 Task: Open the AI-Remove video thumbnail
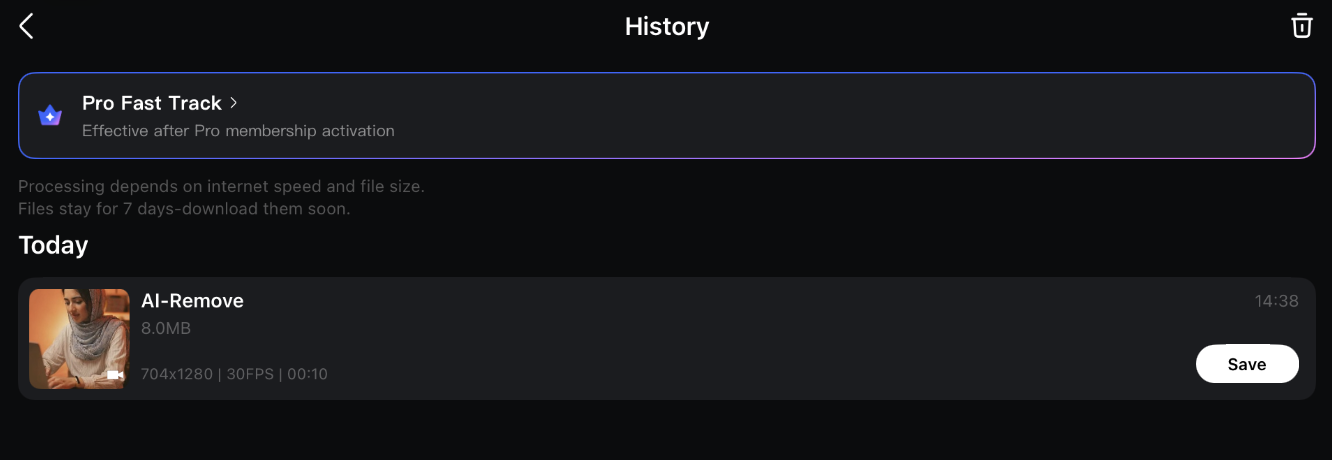79,338
